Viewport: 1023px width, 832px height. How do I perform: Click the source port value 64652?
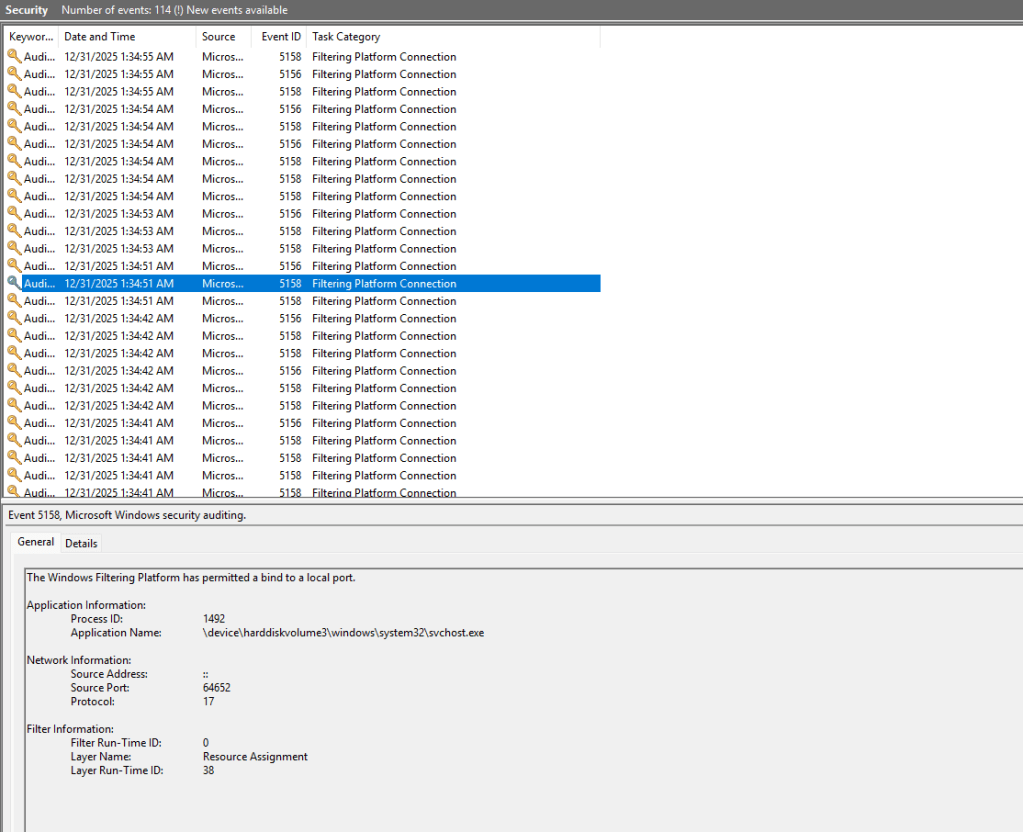(217, 688)
